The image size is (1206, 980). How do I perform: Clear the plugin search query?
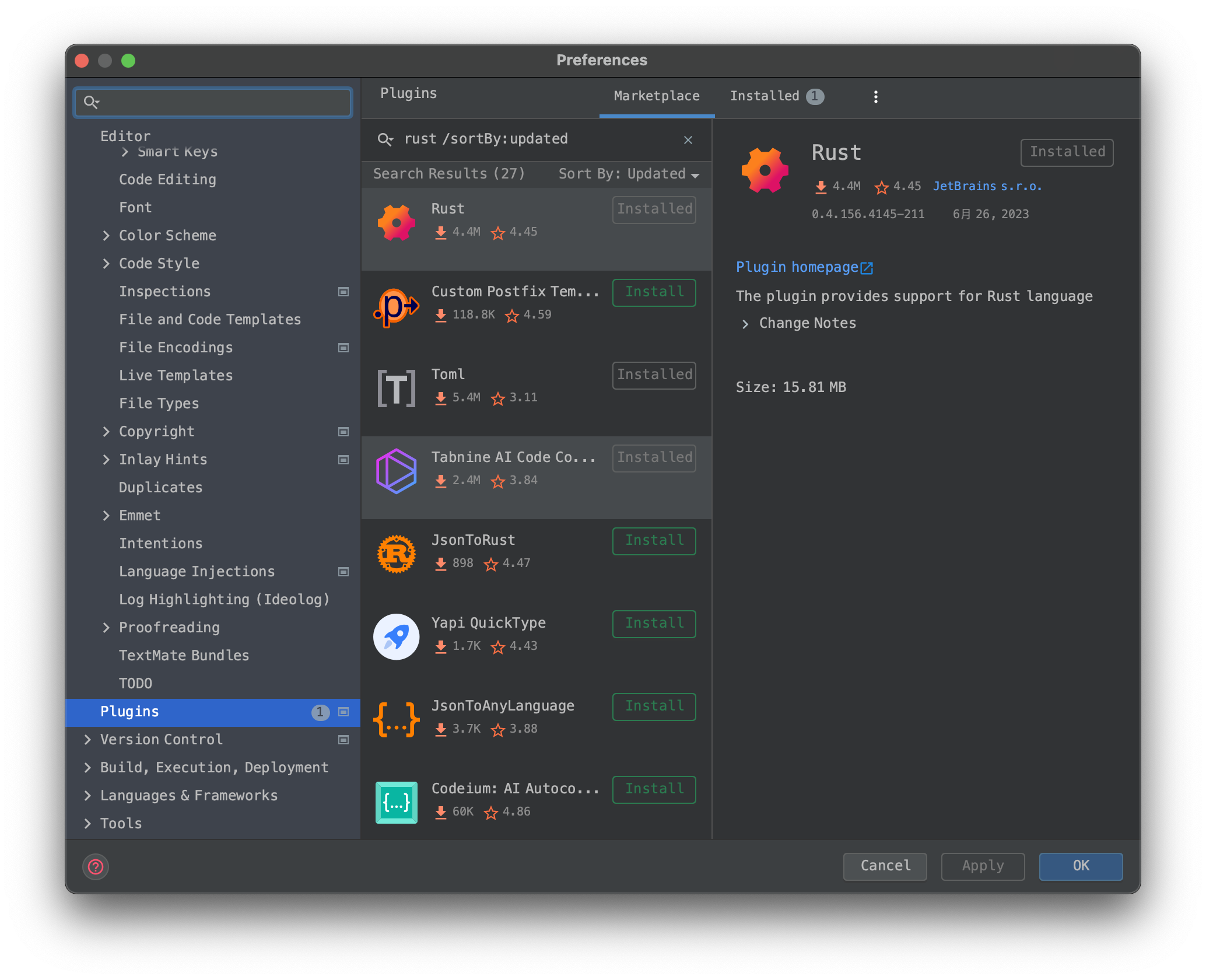coord(688,140)
